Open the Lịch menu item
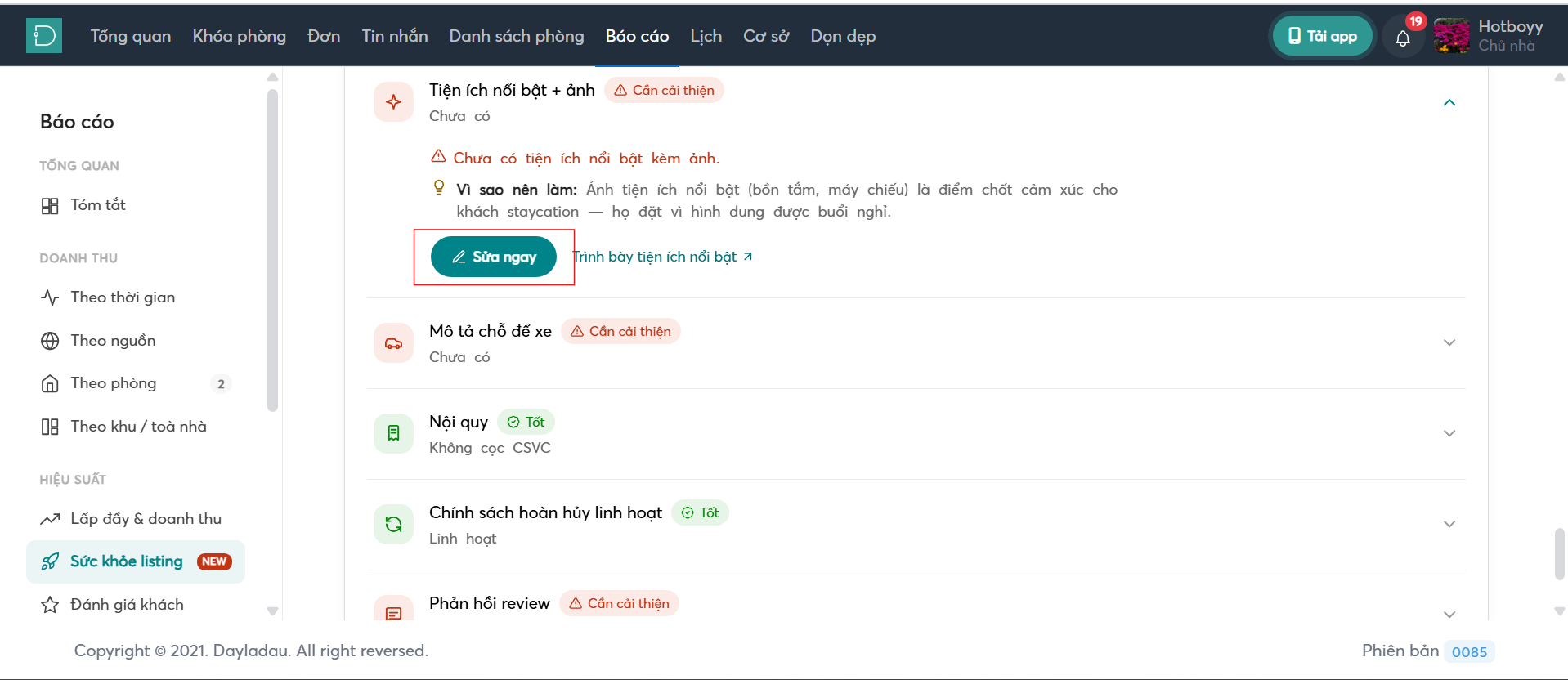This screenshot has height=680, width=1568. pyautogui.click(x=706, y=36)
